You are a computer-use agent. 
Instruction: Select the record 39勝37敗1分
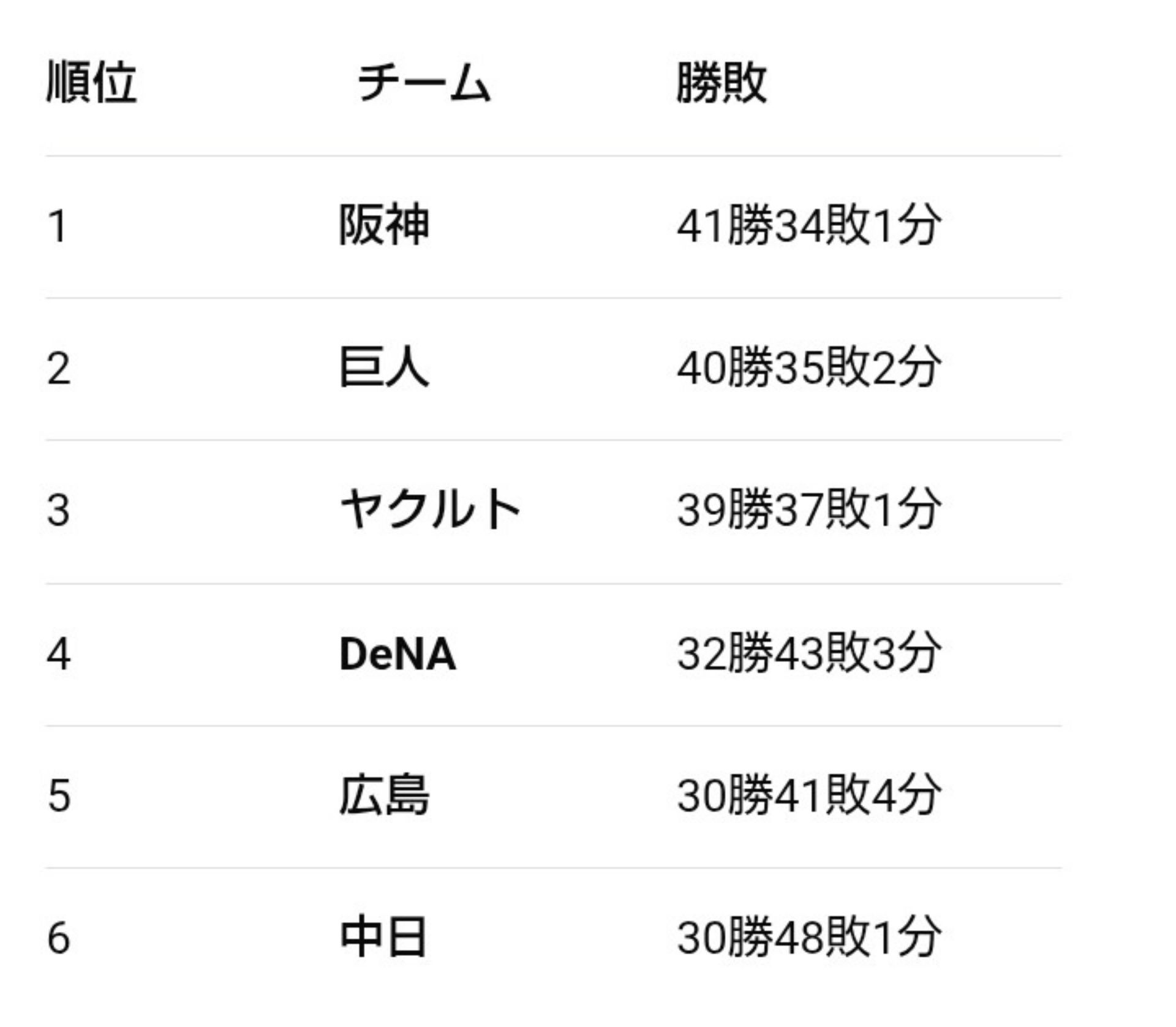(809, 510)
